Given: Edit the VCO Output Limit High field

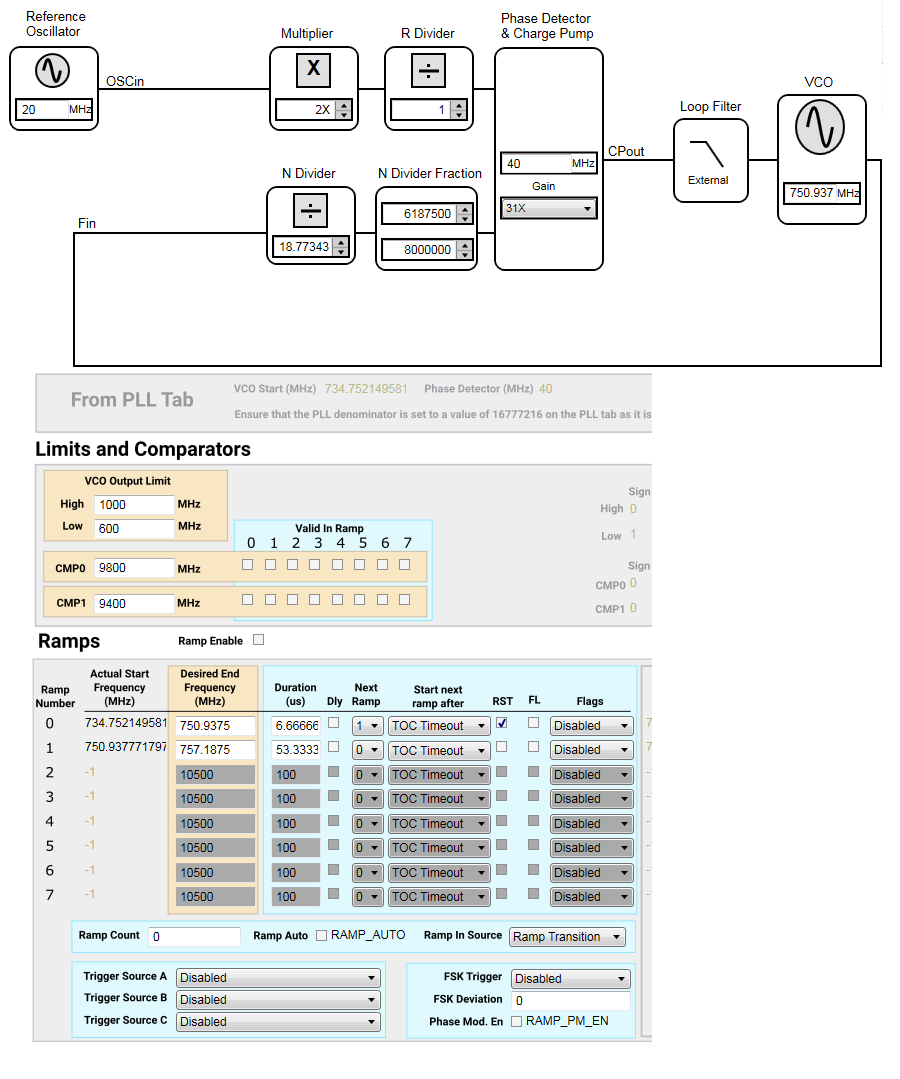Looking at the screenshot, I should tap(134, 504).
